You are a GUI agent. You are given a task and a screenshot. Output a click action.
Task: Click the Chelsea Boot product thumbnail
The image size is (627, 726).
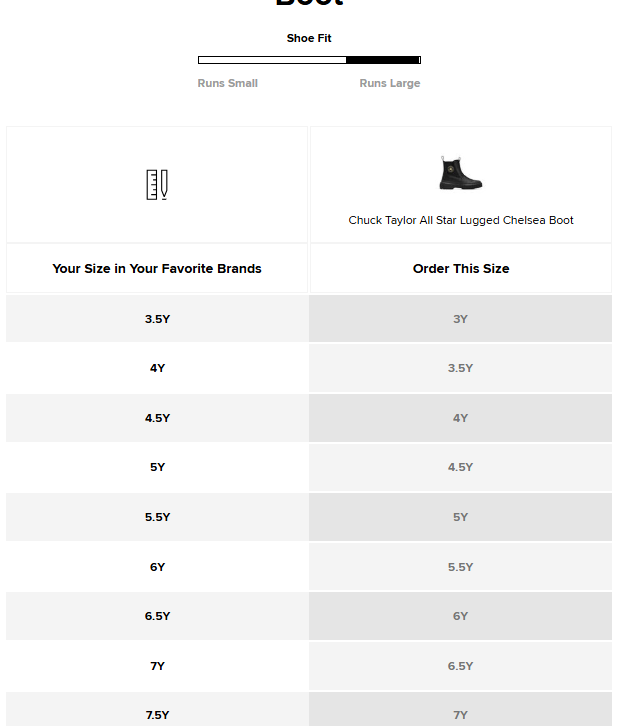[x=460, y=173]
